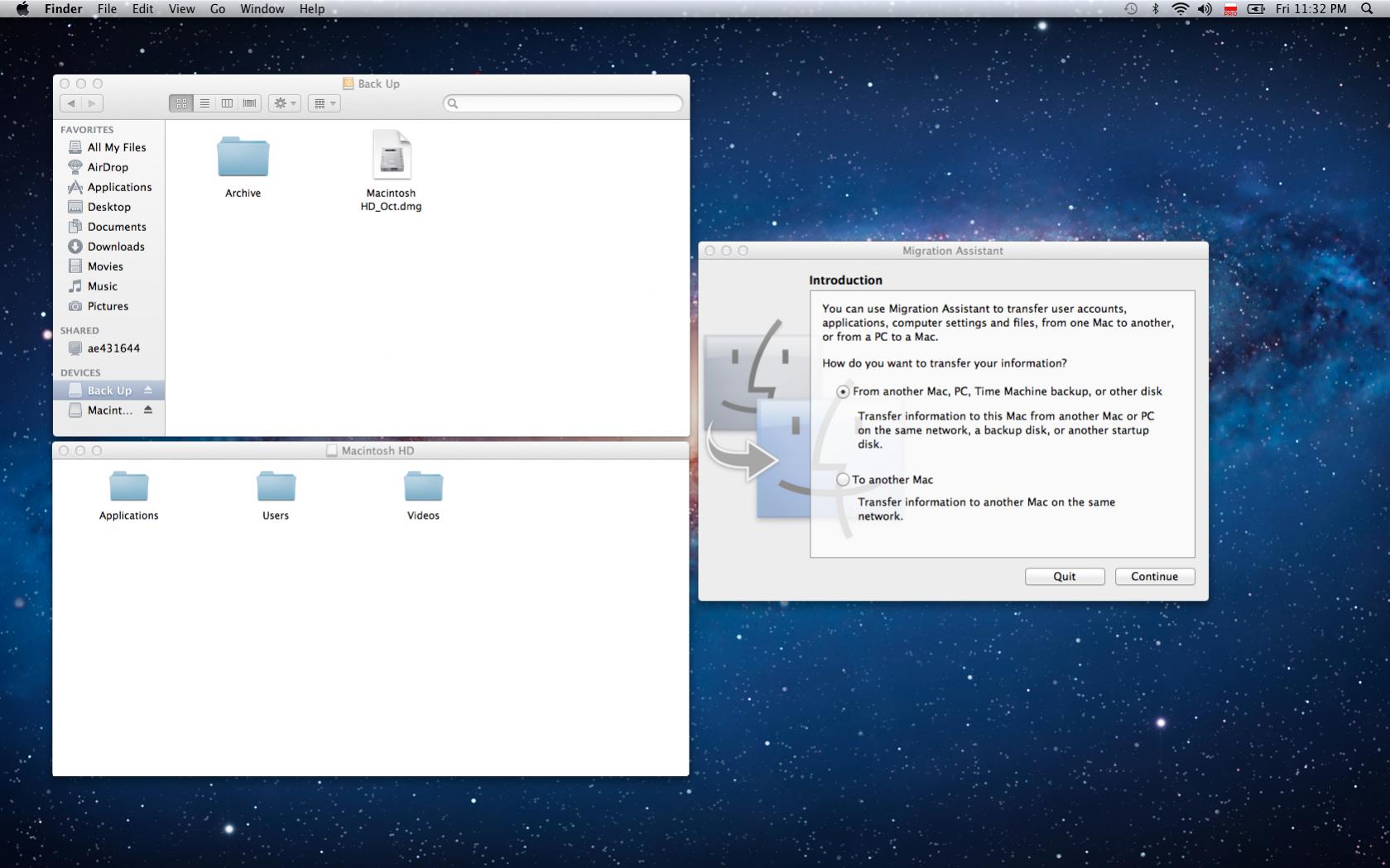Select Videos folder in Macintosh HD window

pos(423,496)
